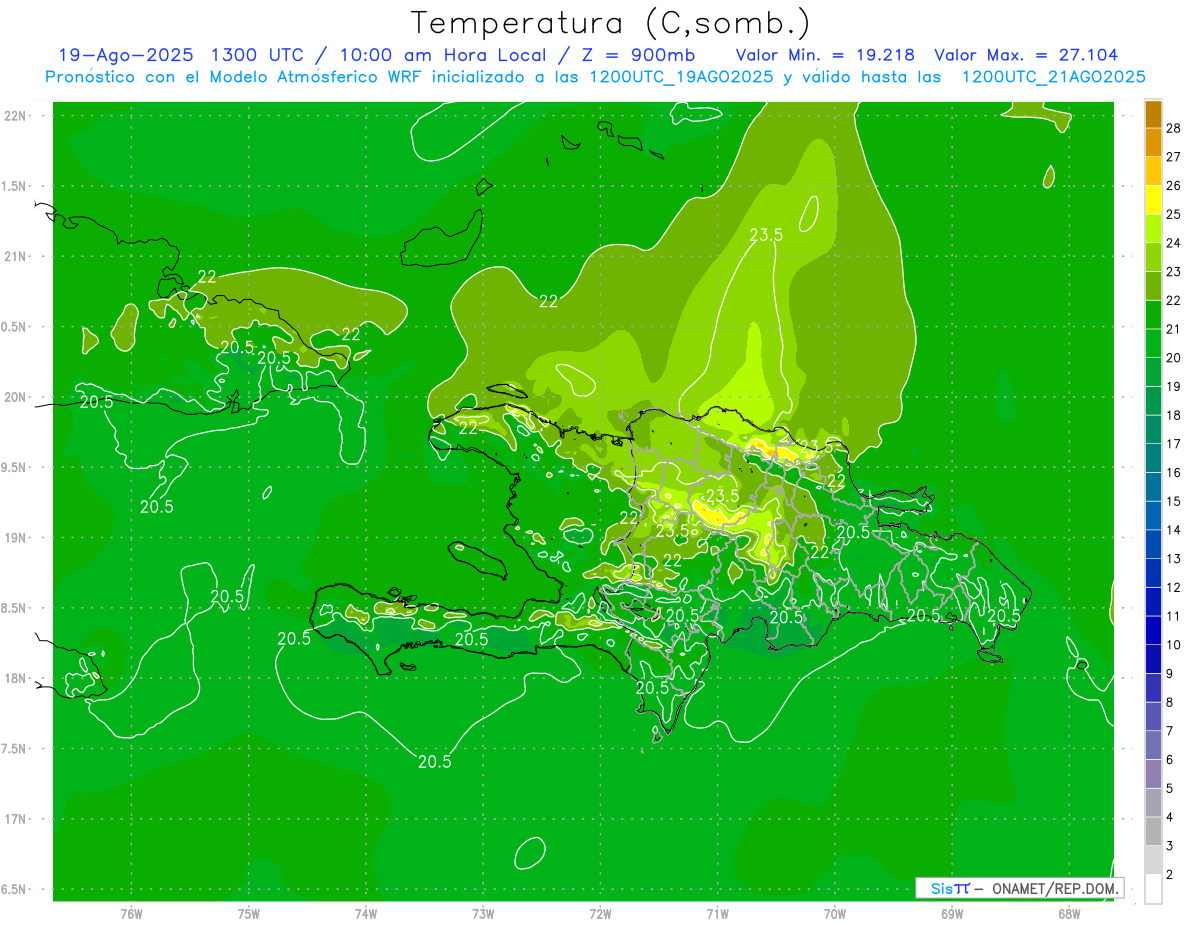Image resolution: width=1200 pixels, height=927 pixels.
Task: Click the orange legend swatch between 26 and 27
Action: point(1153,171)
